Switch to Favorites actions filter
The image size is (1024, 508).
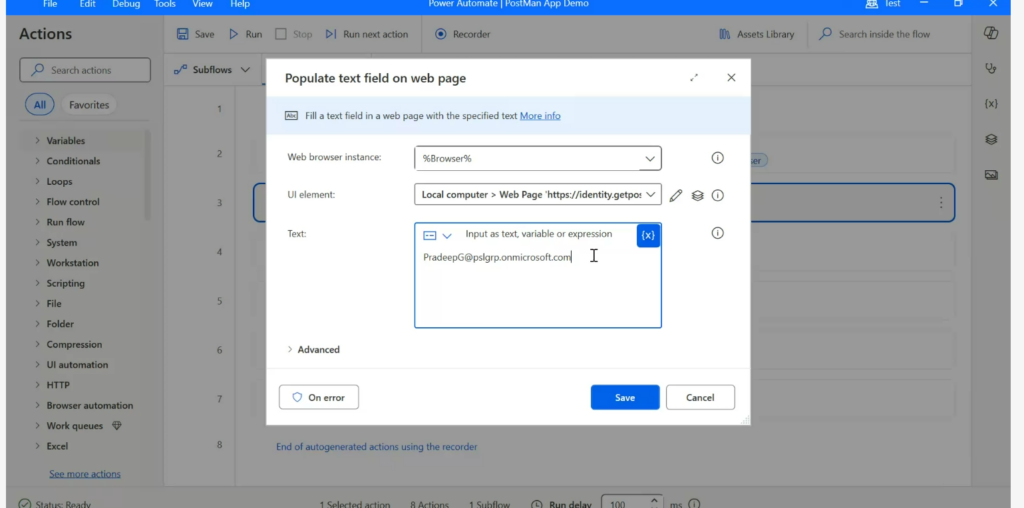(89, 104)
